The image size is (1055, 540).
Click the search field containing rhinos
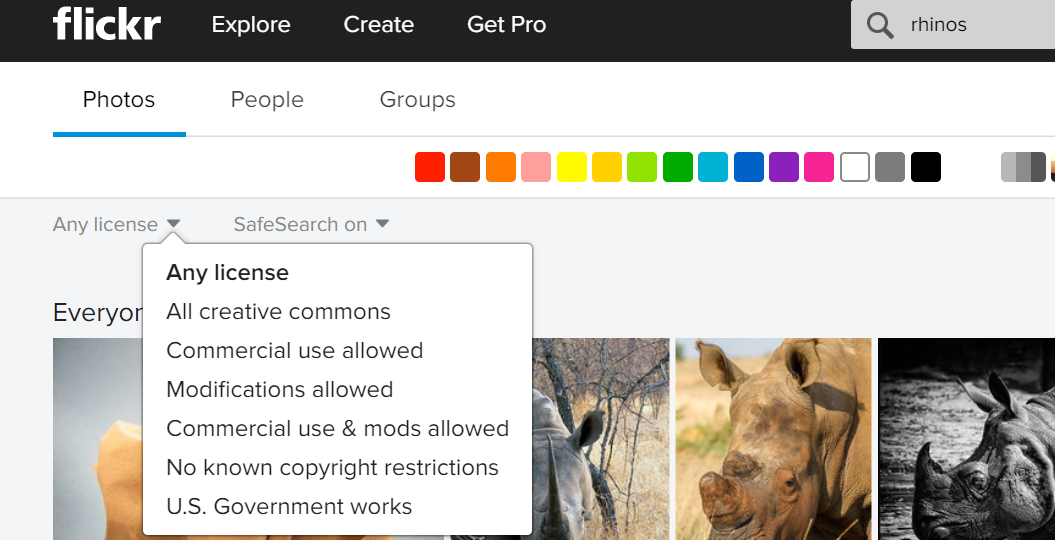975,25
